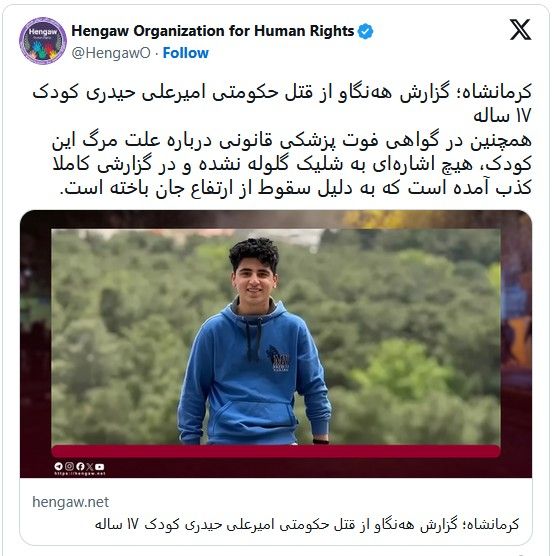Click the Instagram icon on the photo
The image size is (554, 556).
point(69,466)
